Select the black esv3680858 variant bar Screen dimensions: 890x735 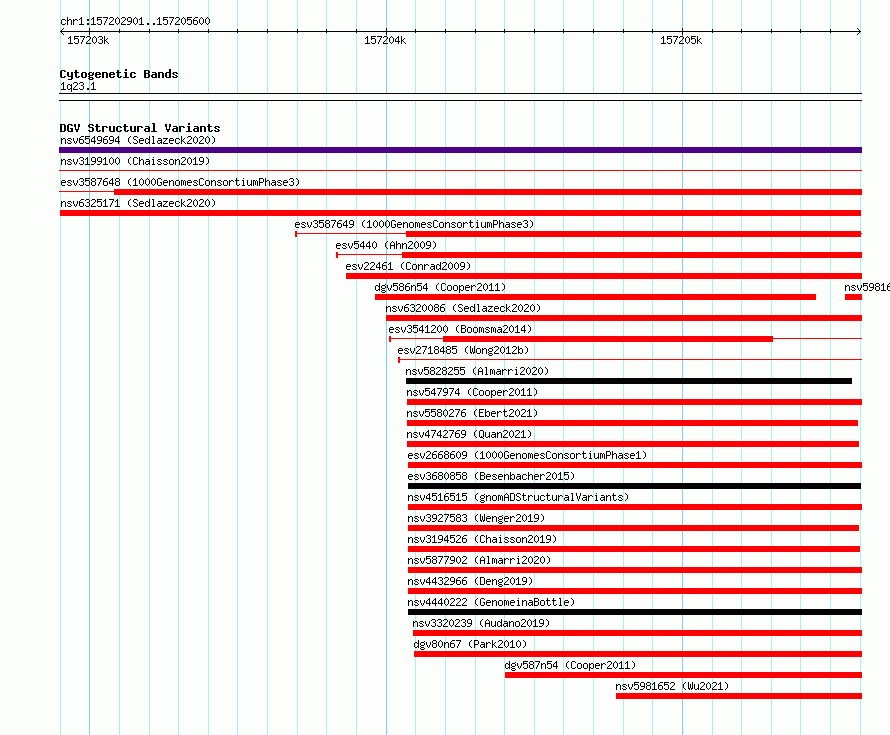pos(635,486)
